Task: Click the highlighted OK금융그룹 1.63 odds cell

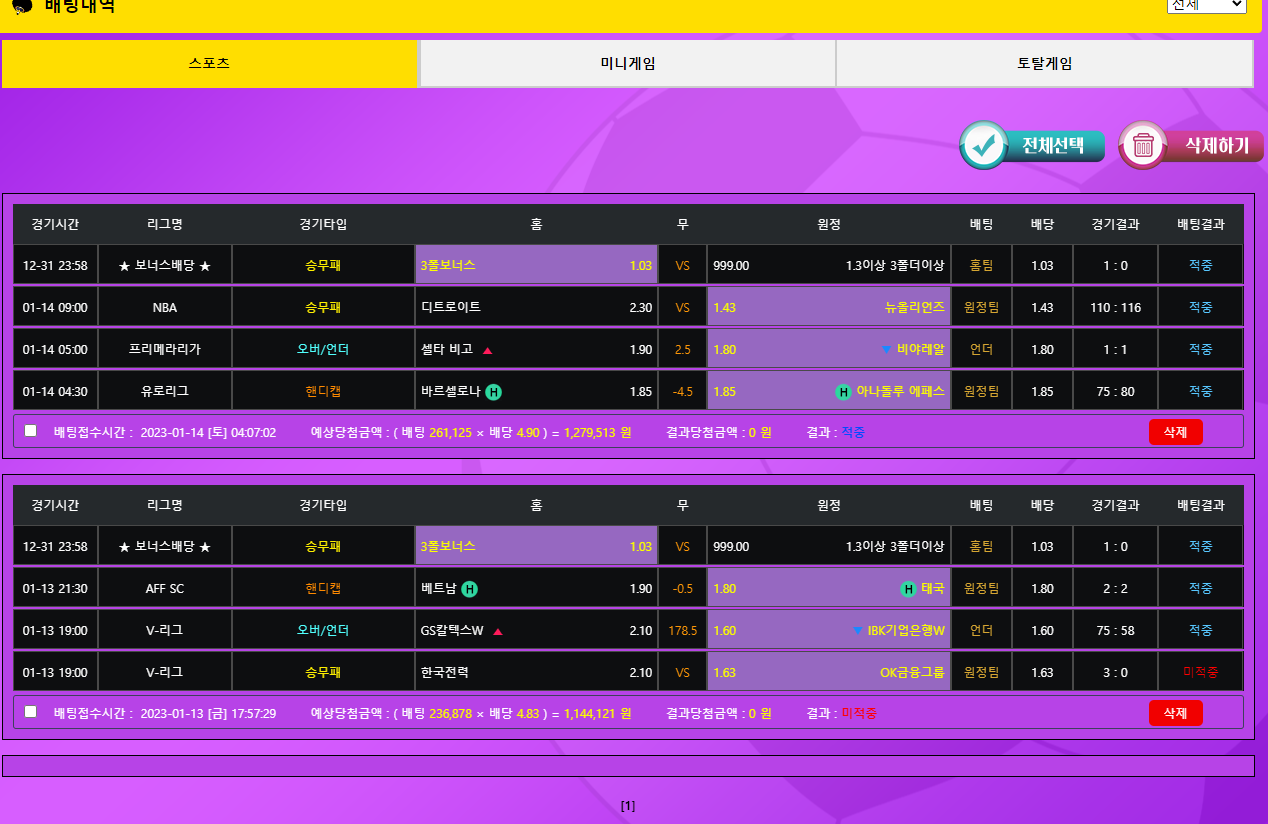Action: [828, 673]
